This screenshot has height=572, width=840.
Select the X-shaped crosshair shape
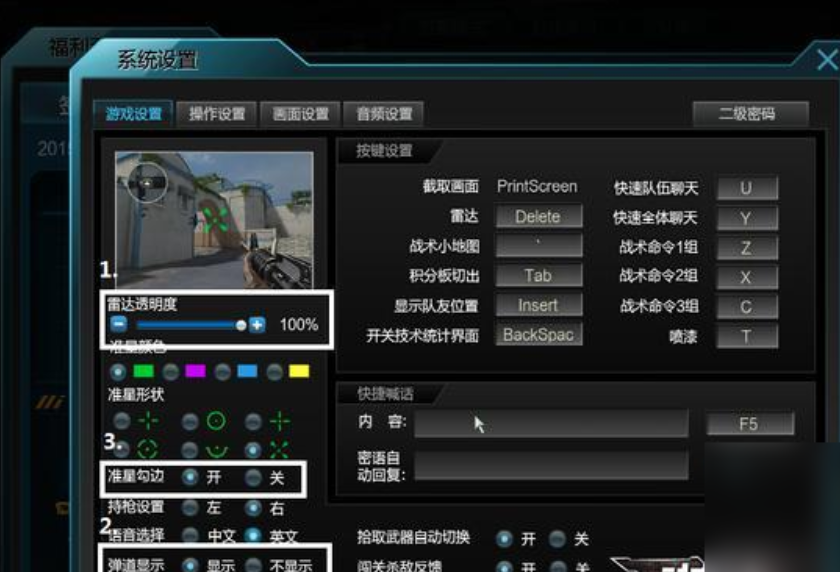(x=252, y=450)
